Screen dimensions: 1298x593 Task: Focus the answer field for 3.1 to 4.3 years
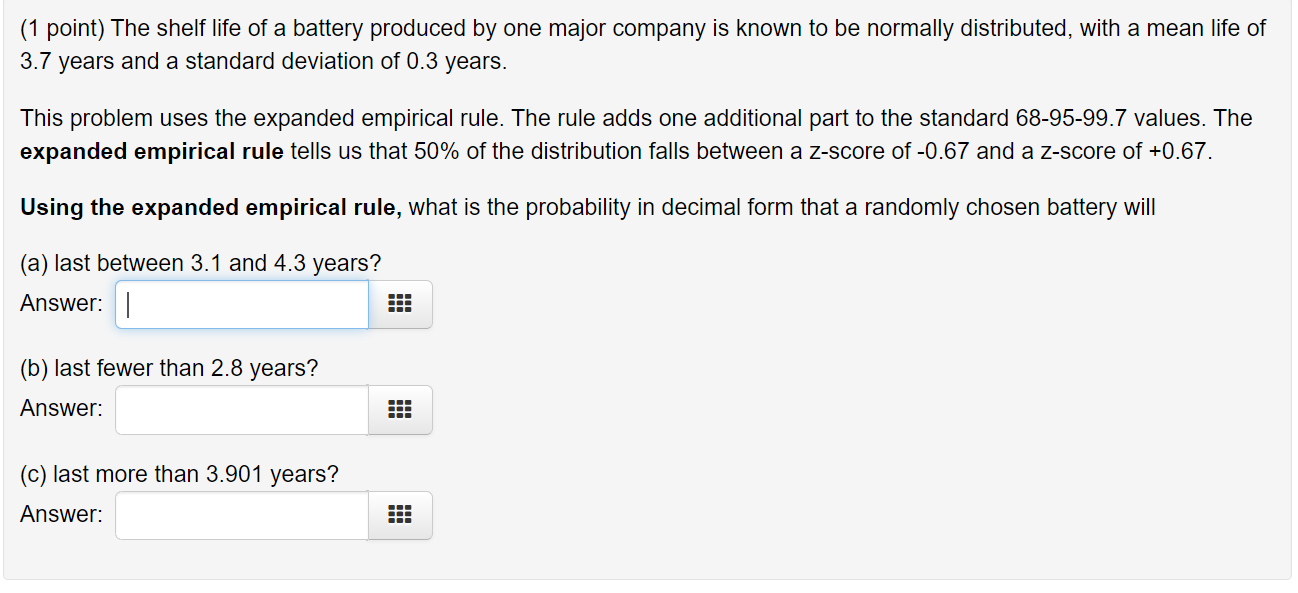tap(240, 304)
